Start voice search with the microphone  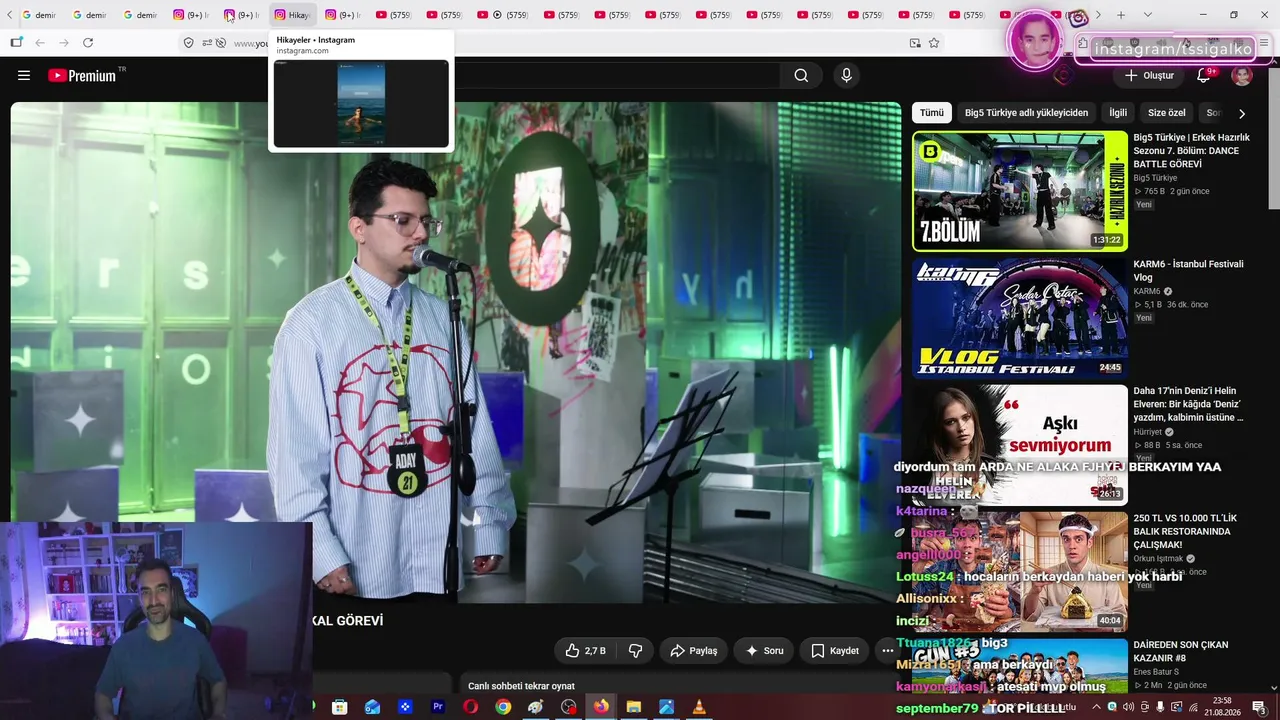[x=847, y=75]
